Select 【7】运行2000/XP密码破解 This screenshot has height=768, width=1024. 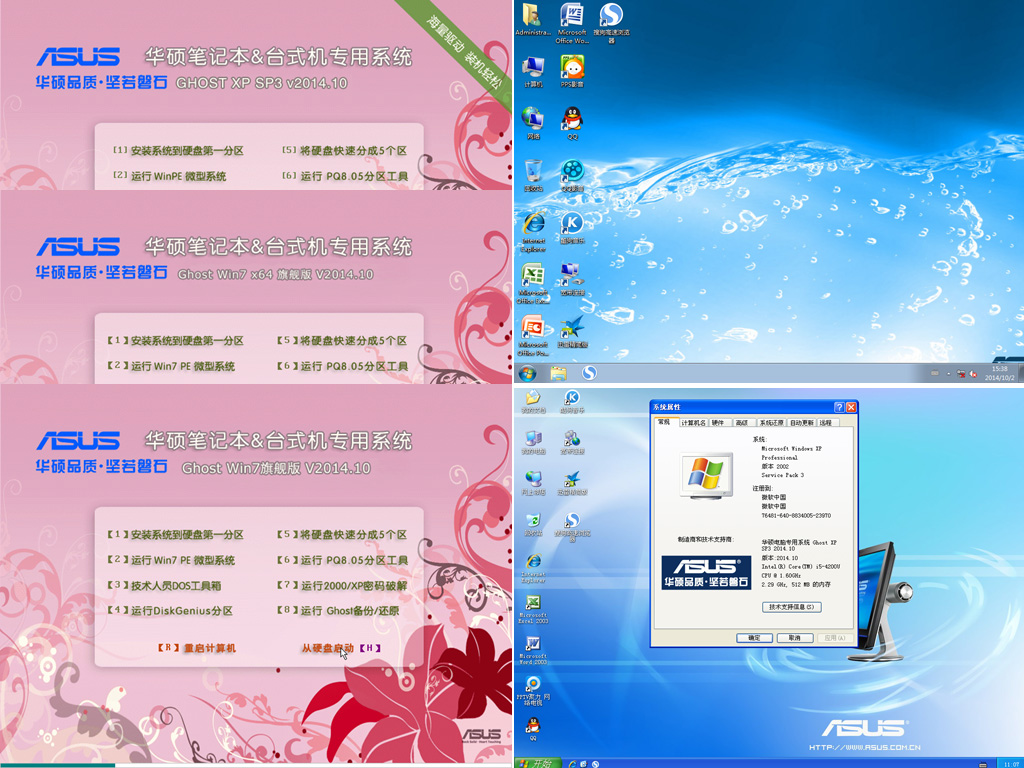[x=342, y=585]
